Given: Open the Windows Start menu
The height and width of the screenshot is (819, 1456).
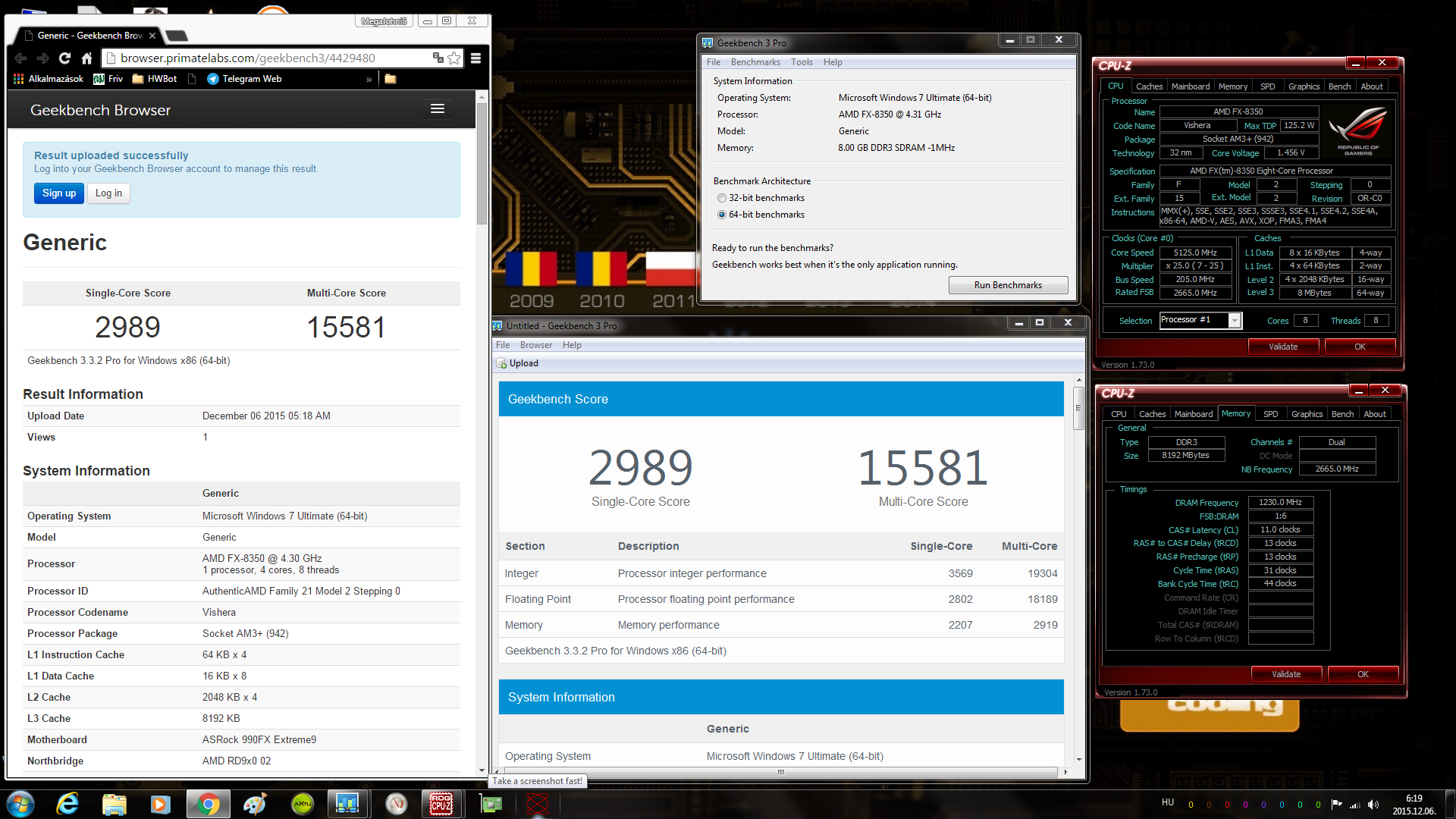Looking at the screenshot, I should coord(20,804).
